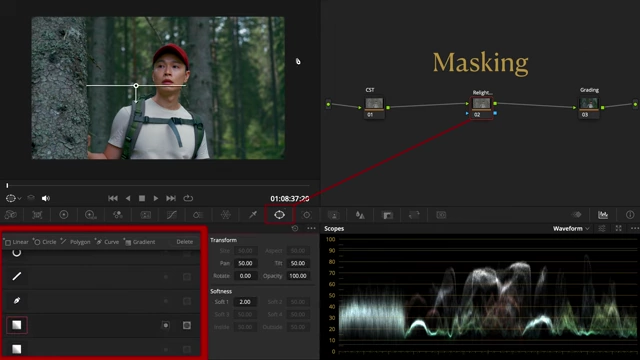
Task: Open the HDR wheels palette
Action: 91,215
